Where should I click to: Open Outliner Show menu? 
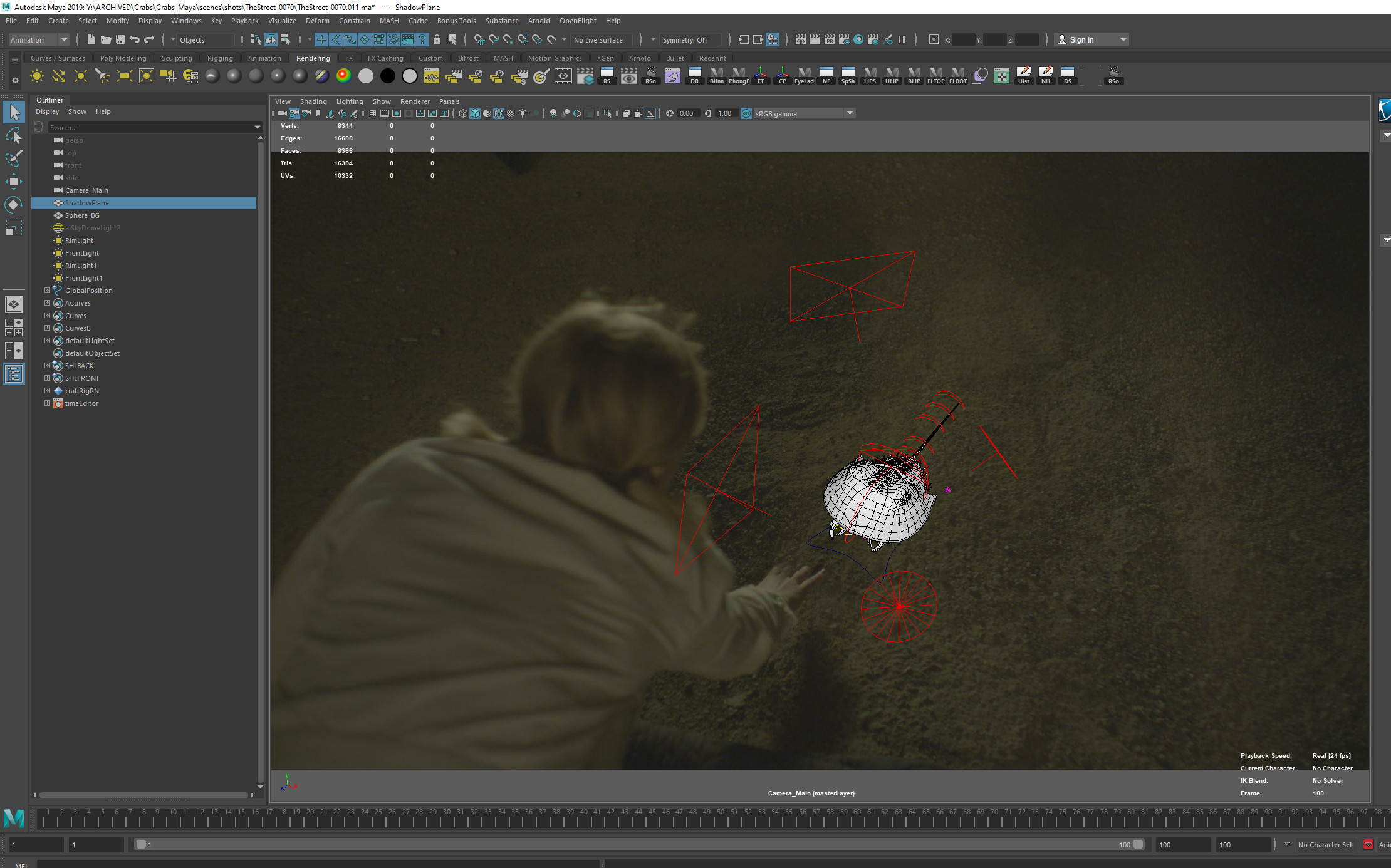(77, 111)
